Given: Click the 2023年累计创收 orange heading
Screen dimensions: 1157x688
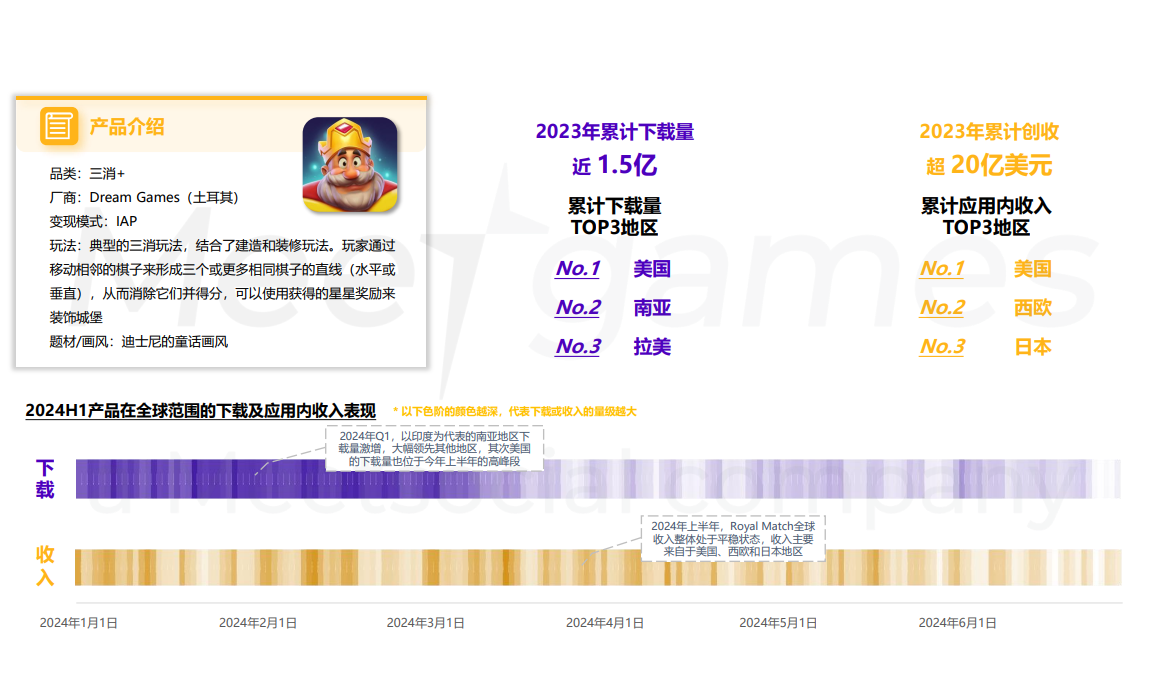Looking at the screenshot, I should [x=989, y=132].
